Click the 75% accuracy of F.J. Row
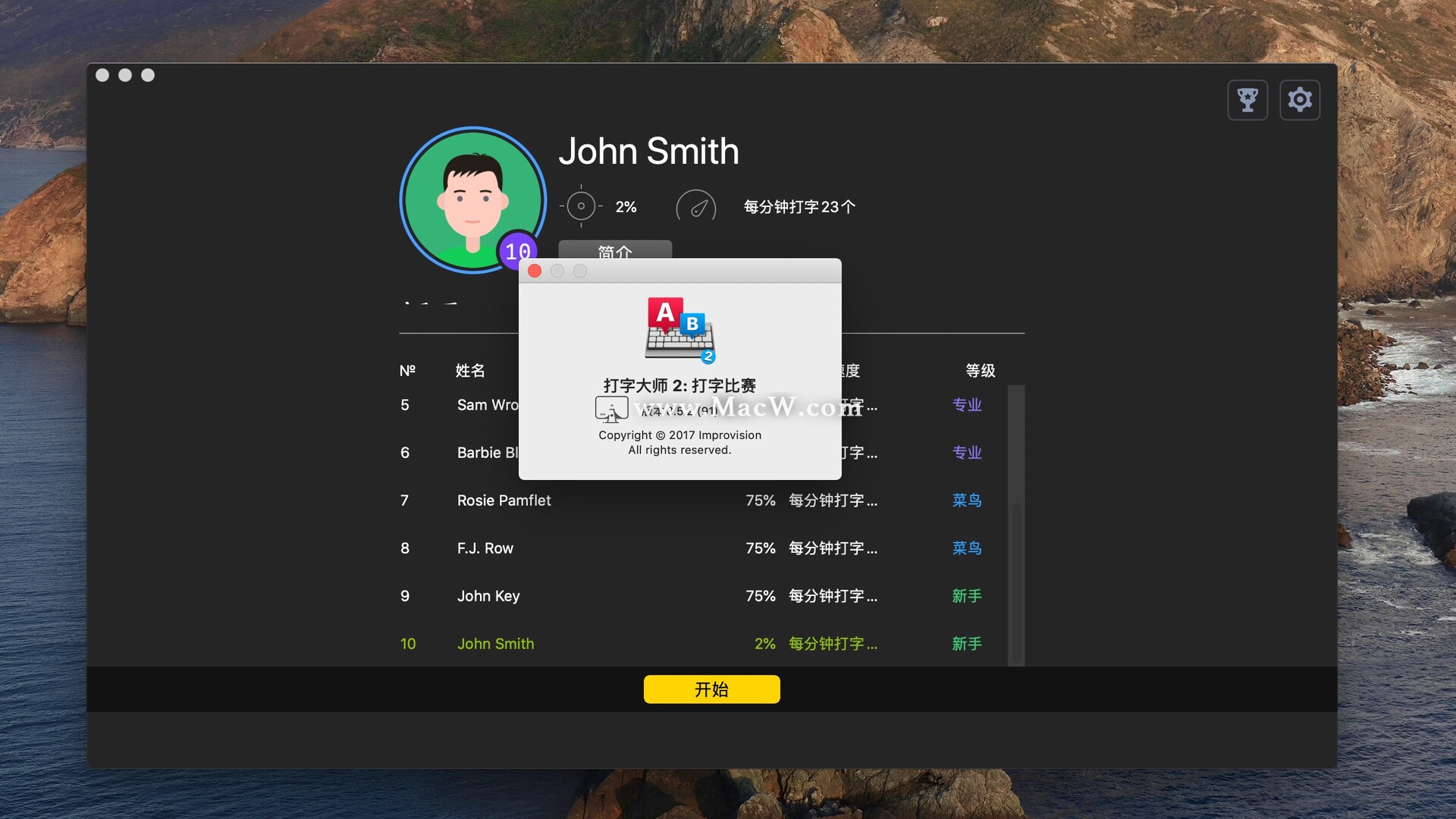This screenshot has width=1456, height=819. click(761, 548)
